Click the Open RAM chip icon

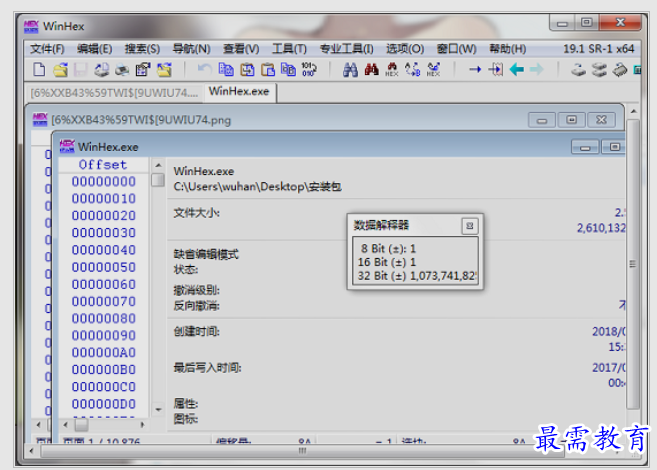620,69
